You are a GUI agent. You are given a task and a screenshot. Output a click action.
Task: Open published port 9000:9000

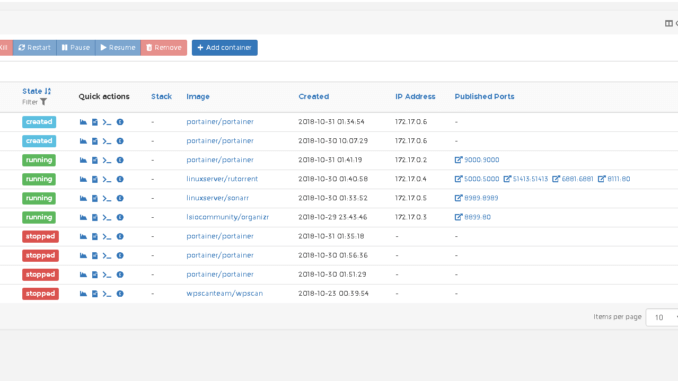point(477,160)
